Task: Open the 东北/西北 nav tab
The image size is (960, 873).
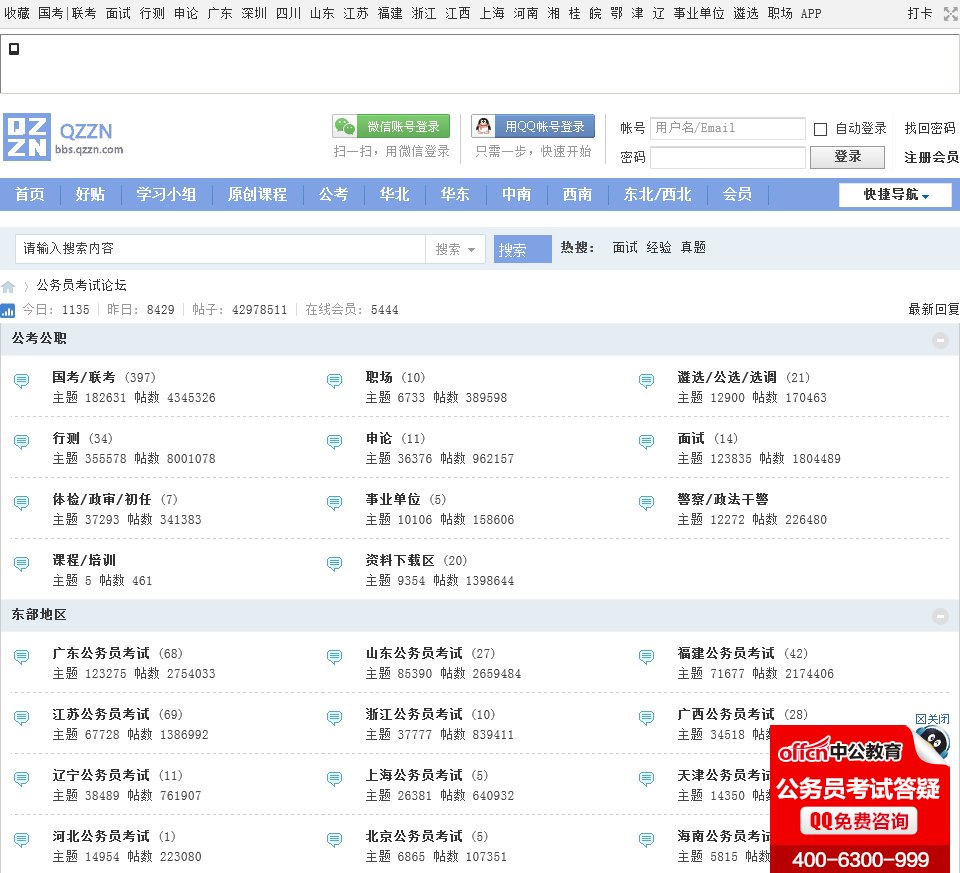Action: tap(658, 195)
